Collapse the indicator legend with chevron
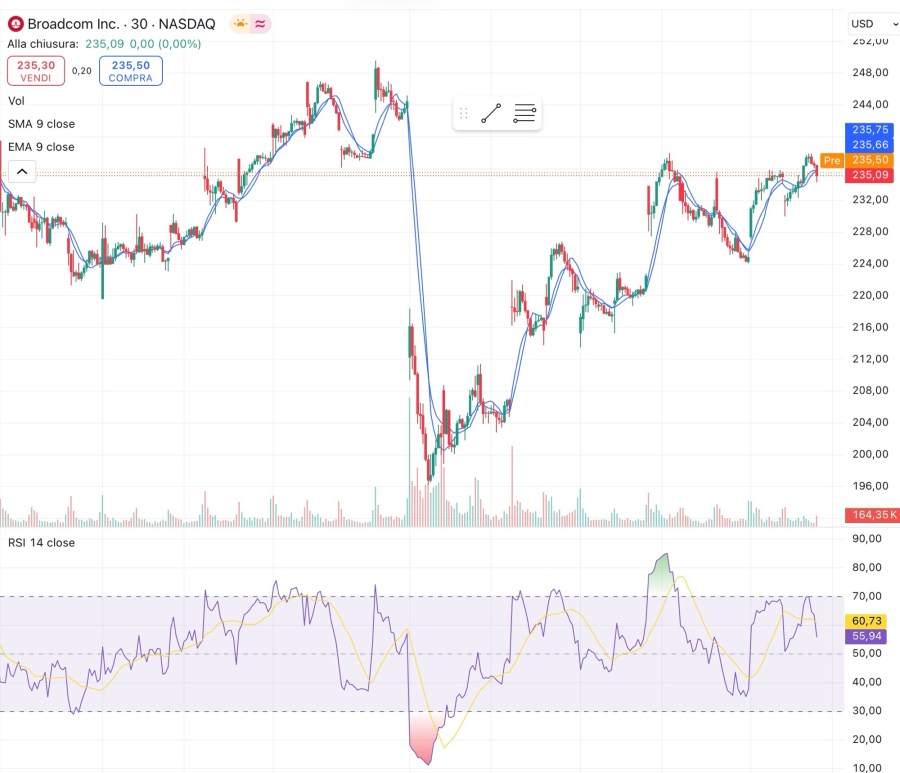The width and height of the screenshot is (900, 773). tap(22, 172)
